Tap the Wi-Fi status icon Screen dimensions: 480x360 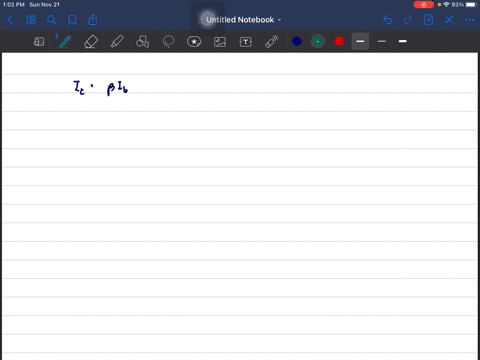click(446, 5)
